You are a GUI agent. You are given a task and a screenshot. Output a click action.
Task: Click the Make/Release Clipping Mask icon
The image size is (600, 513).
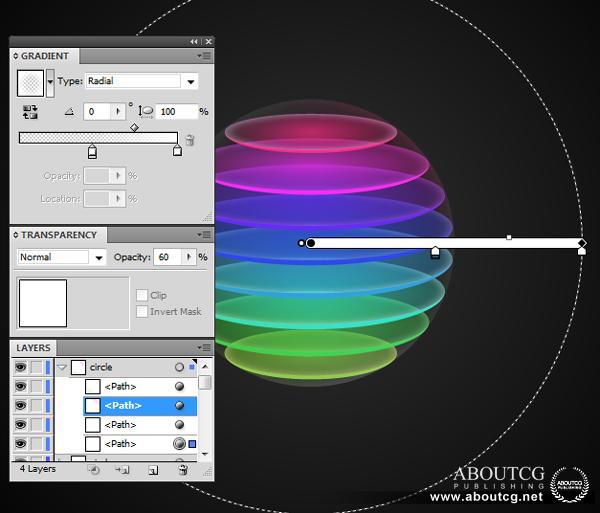tap(93, 470)
